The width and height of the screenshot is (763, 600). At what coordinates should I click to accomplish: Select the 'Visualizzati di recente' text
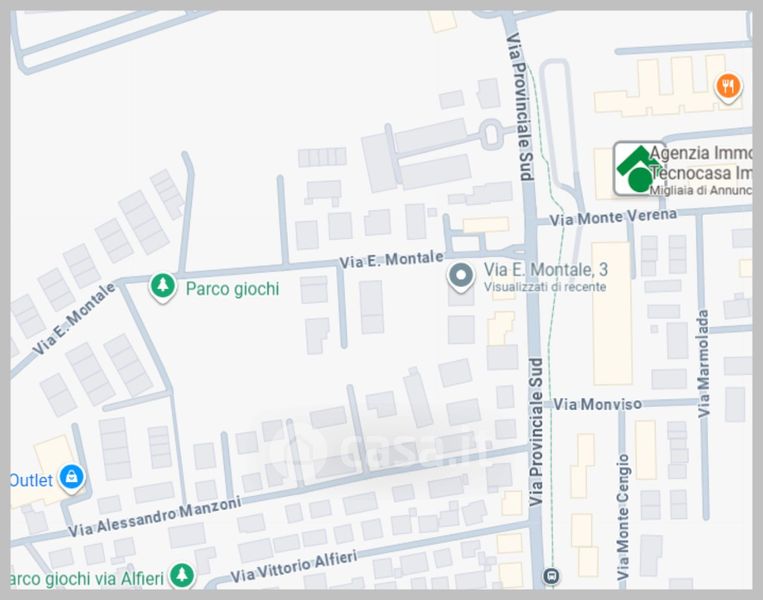pos(544,288)
